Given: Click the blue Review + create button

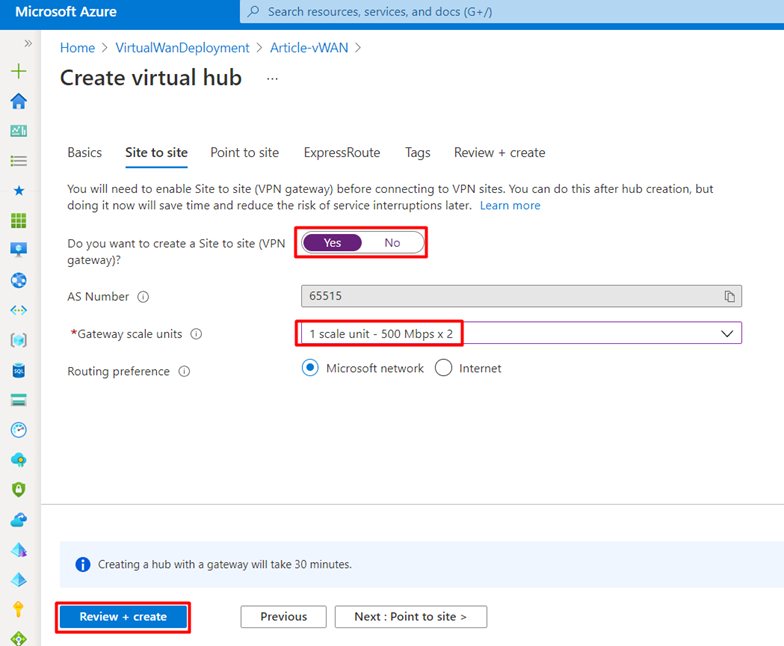Looking at the screenshot, I should [123, 617].
